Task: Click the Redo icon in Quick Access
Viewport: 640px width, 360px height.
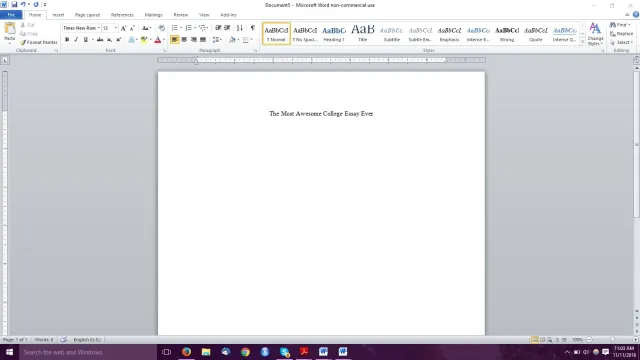Action: 36,4
